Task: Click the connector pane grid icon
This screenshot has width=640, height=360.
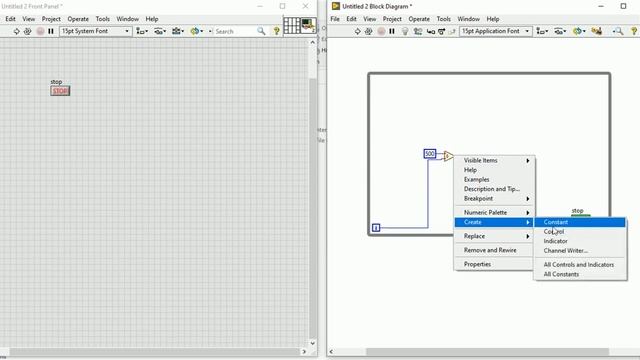Action: click(x=291, y=25)
